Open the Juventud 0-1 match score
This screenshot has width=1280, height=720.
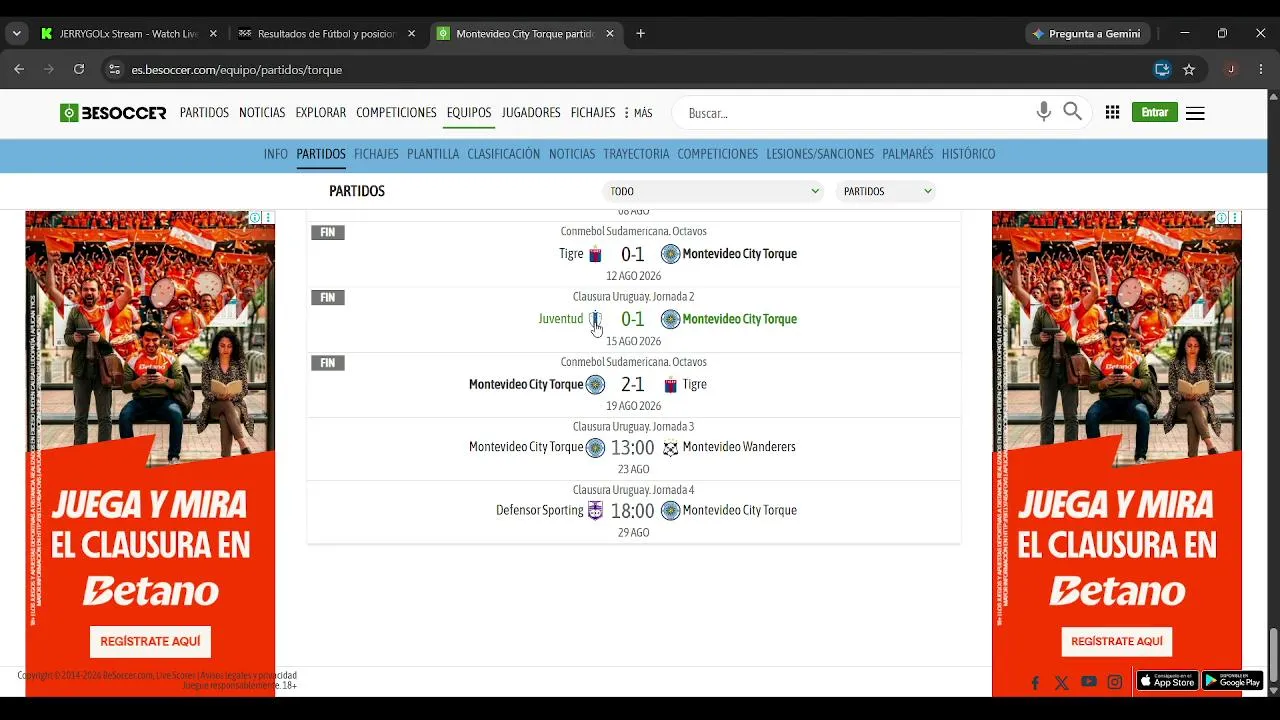pyautogui.click(x=632, y=319)
